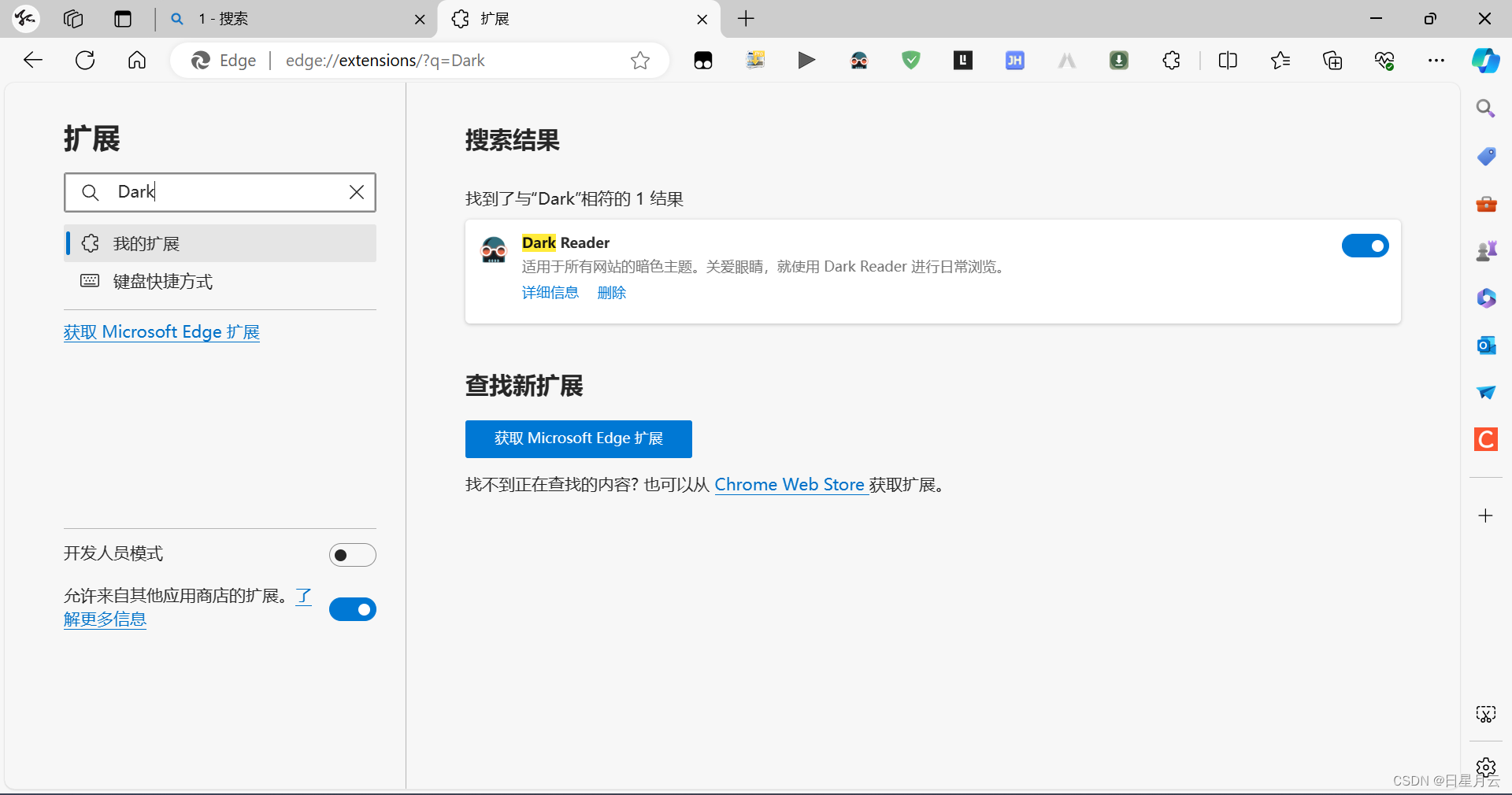Open the favorites list
The image size is (1512, 795).
[x=1280, y=61]
